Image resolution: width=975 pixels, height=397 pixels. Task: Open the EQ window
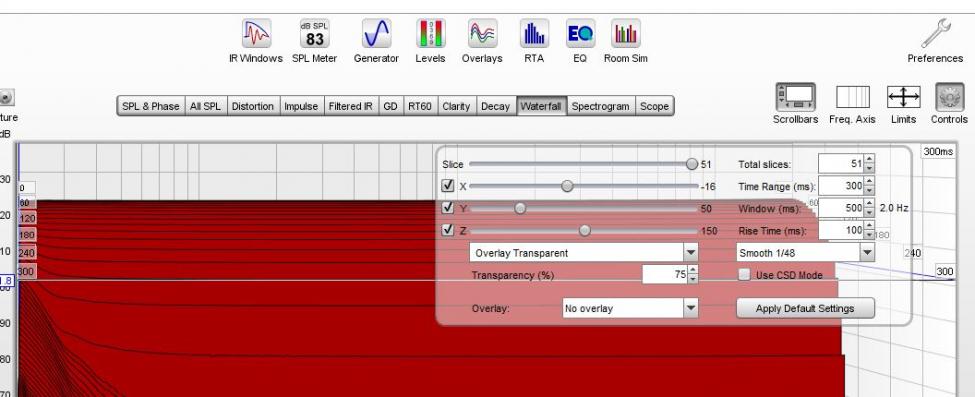click(x=580, y=34)
